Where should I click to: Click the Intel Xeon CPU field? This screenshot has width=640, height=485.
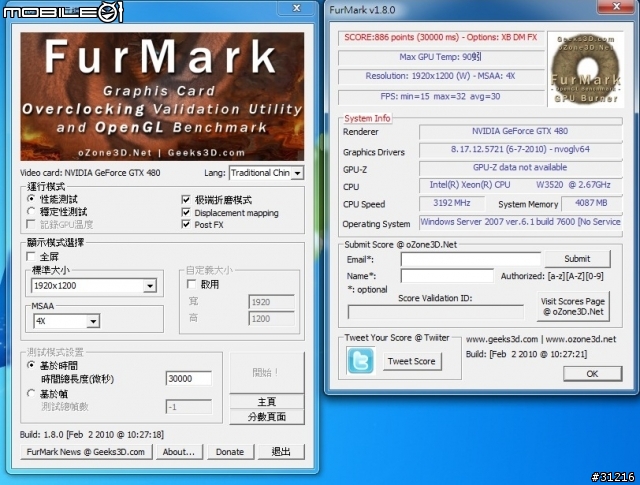coord(520,185)
